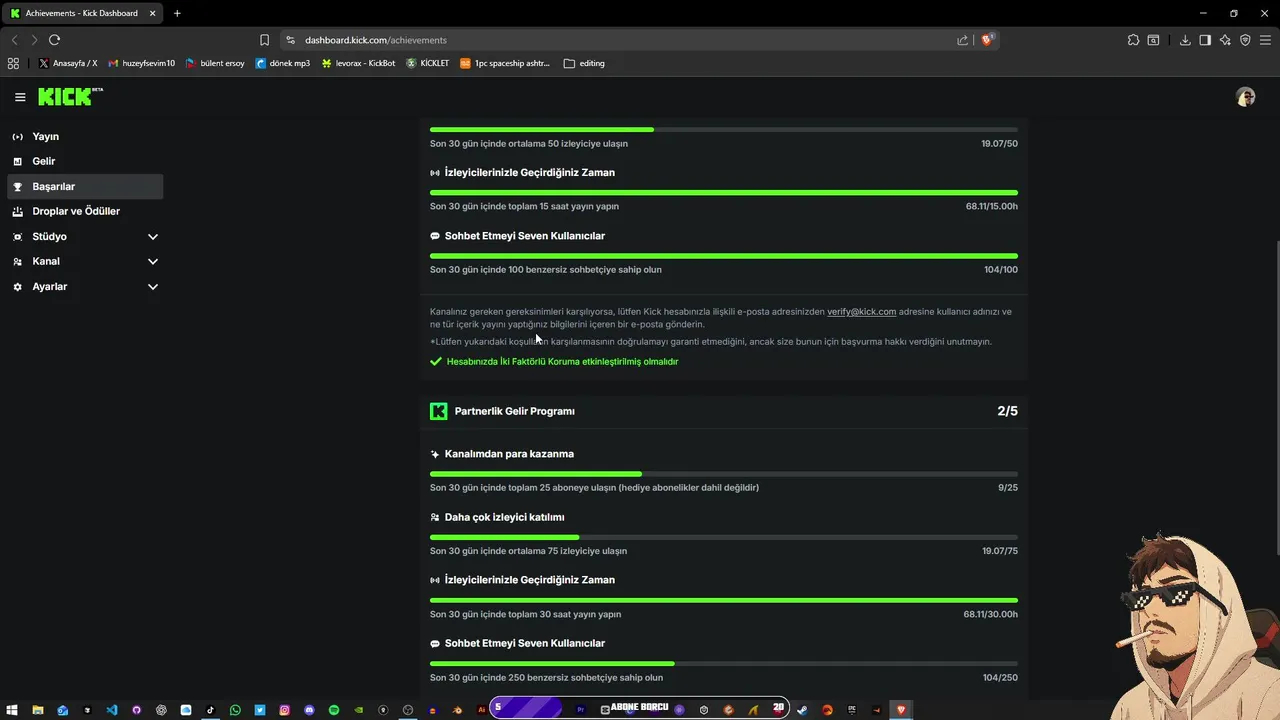Click the 68.11/30.00h streaming hours value

[x=991, y=614]
